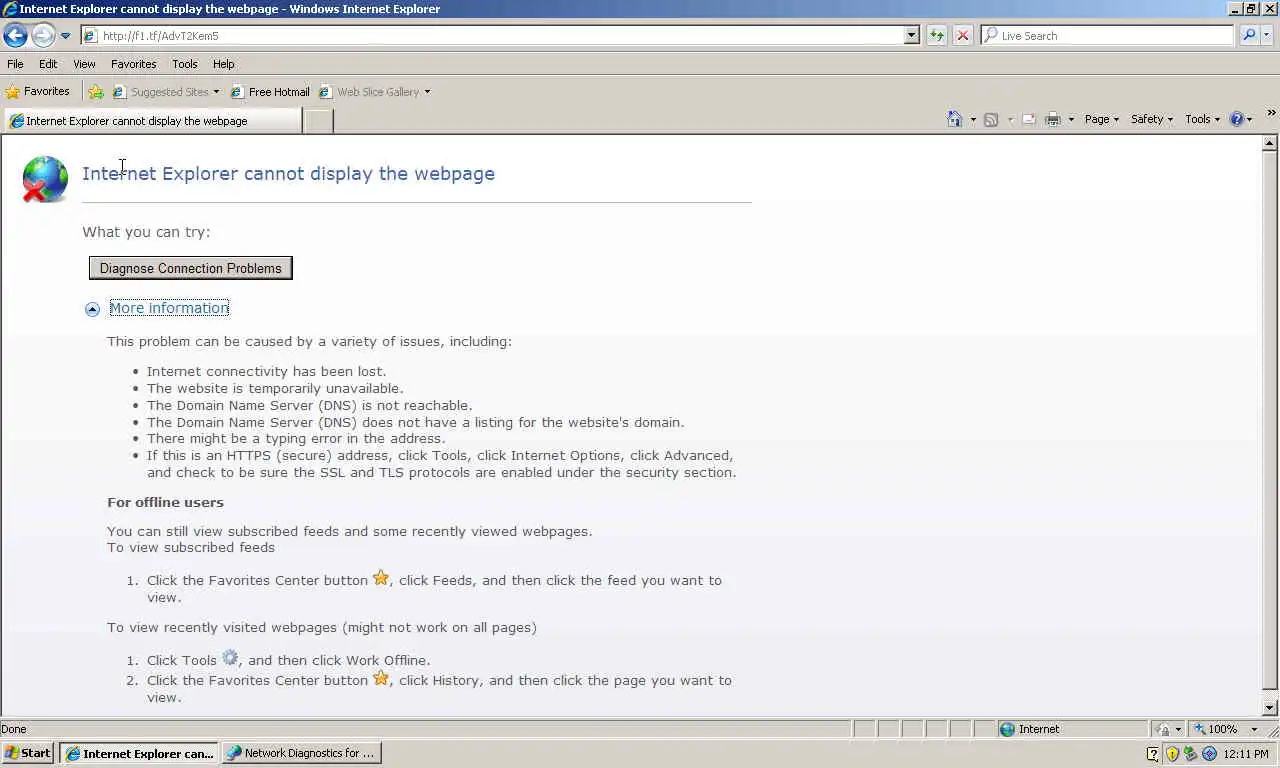Open the recent pages dropdown arrow
Viewport: 1280px width, 768px height.
tap(65, 36)
